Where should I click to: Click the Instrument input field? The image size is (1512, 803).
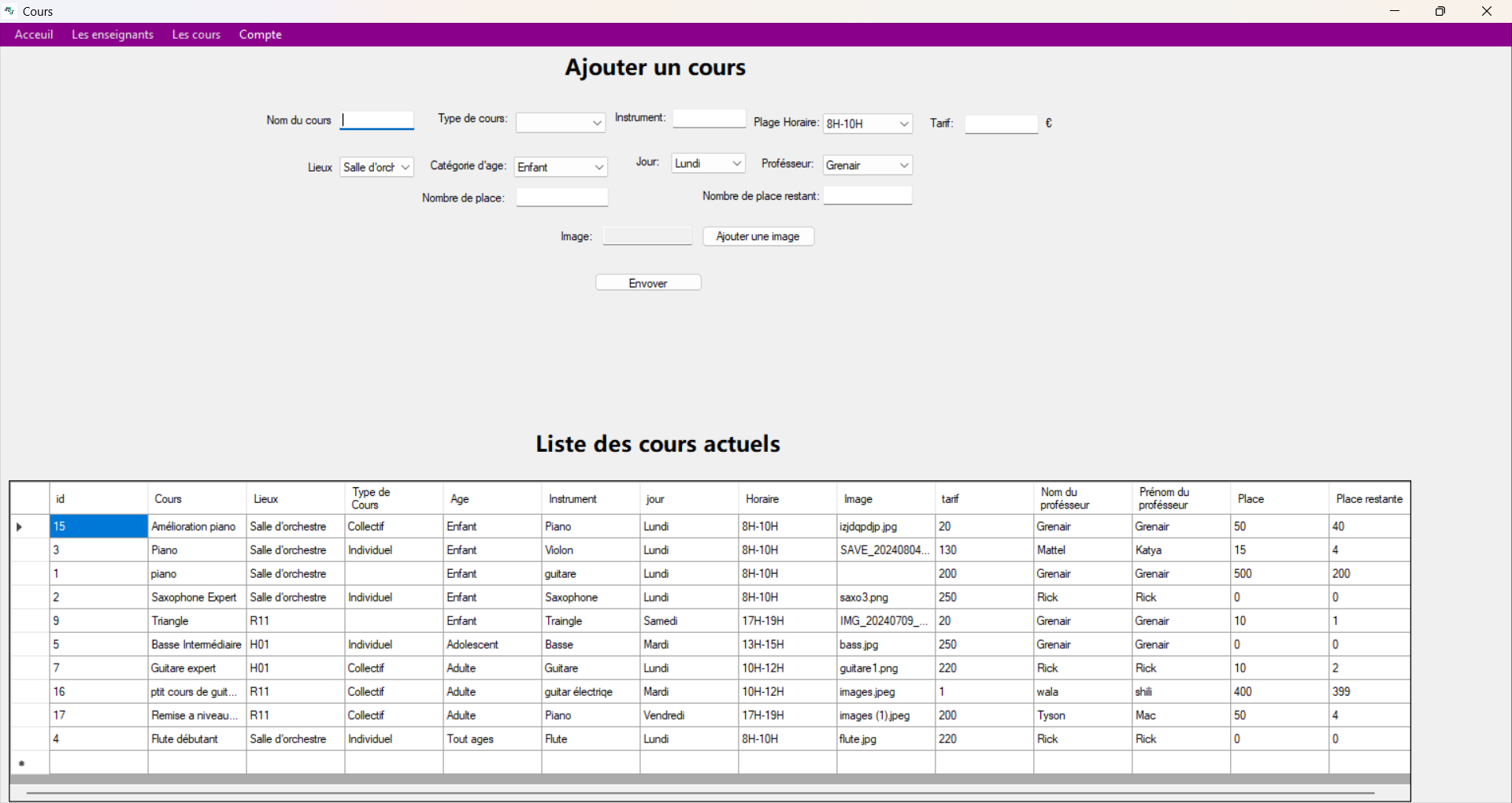coord(708,118)
